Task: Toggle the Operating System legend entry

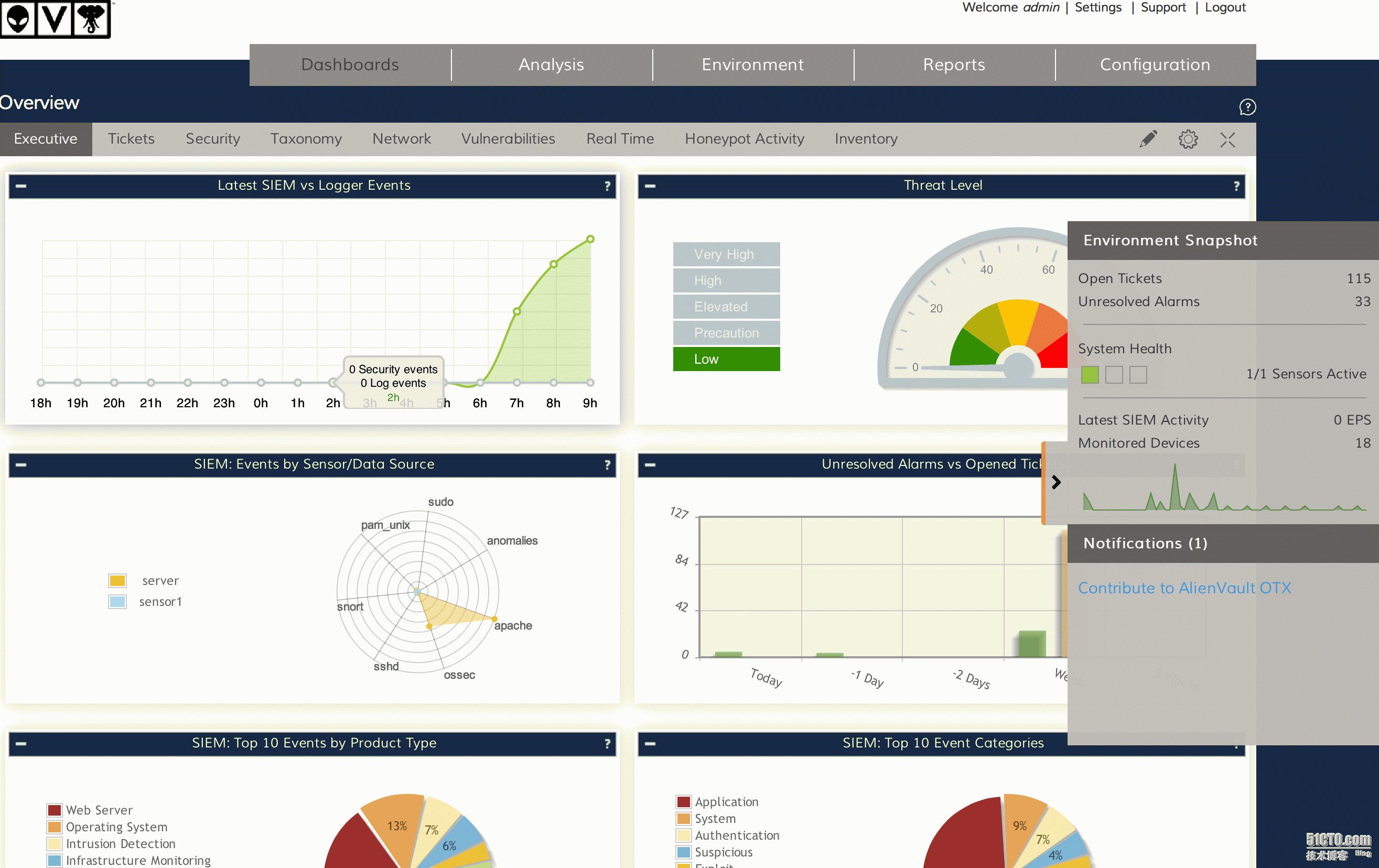Action: coord(107,827)
